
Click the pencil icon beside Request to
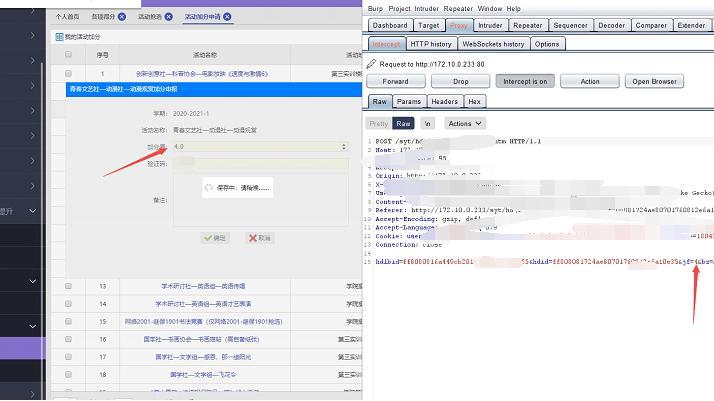pos(372,63)
